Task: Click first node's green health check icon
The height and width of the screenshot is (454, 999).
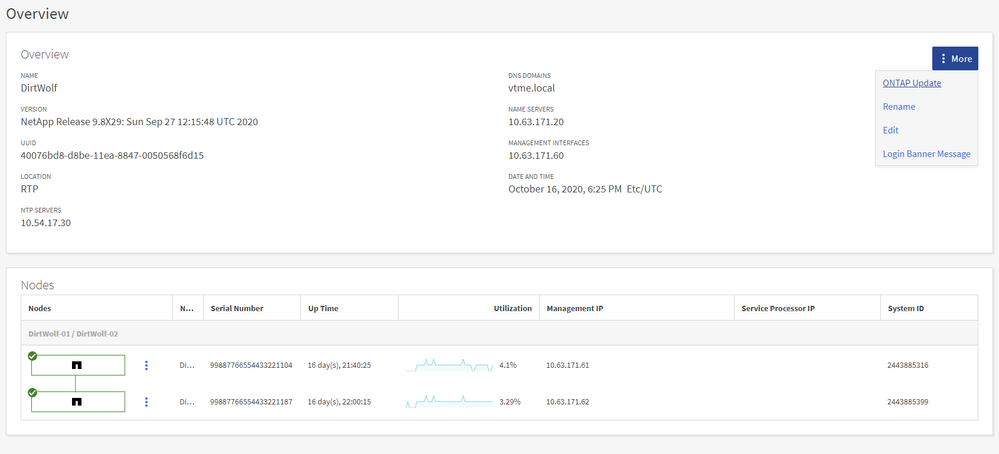Action: 32,355
